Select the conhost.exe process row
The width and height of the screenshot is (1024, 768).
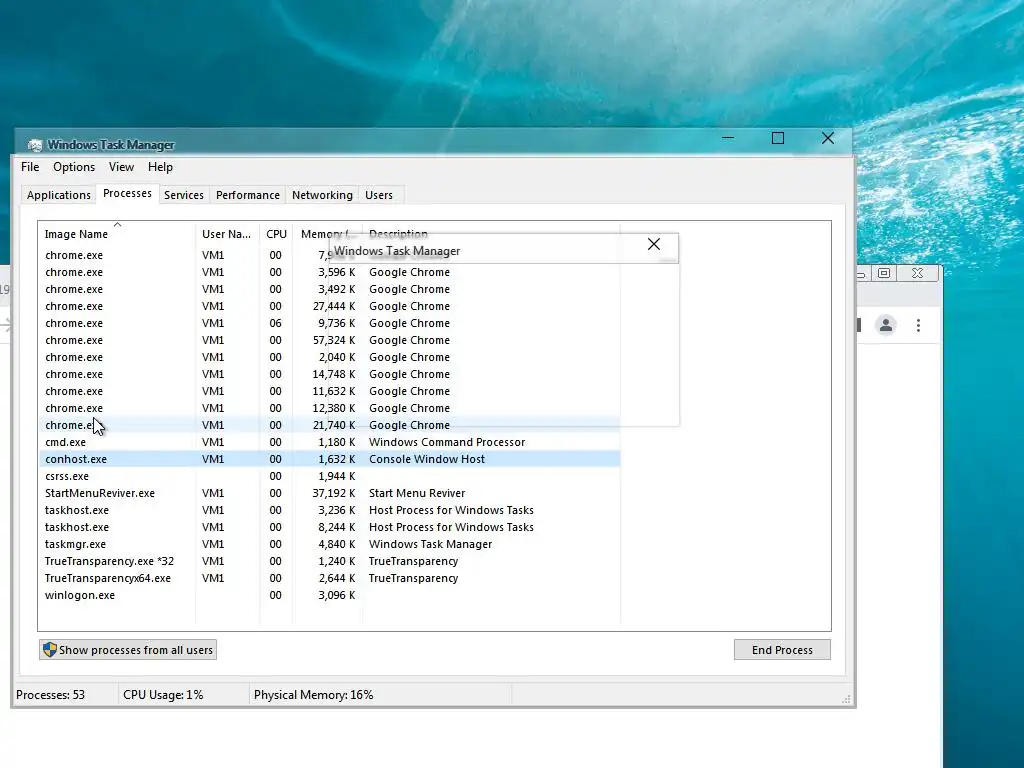tap(329, 459)
